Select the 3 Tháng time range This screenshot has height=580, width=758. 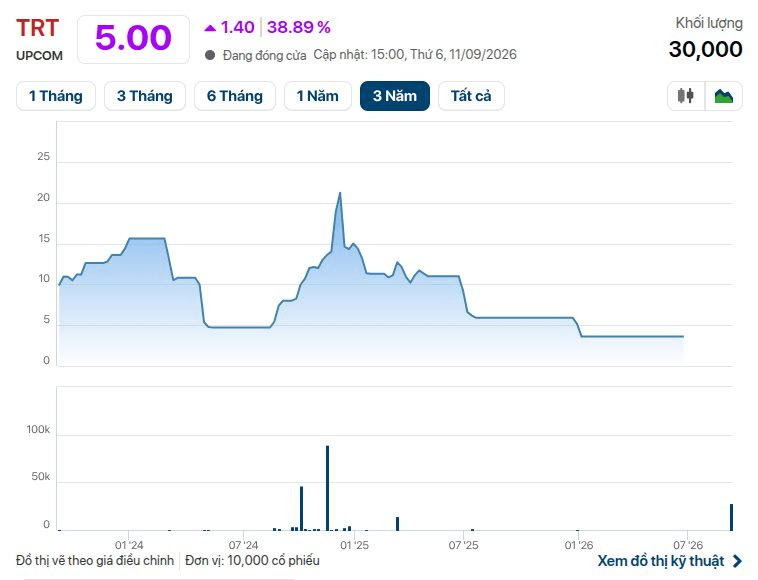[145, 96]
